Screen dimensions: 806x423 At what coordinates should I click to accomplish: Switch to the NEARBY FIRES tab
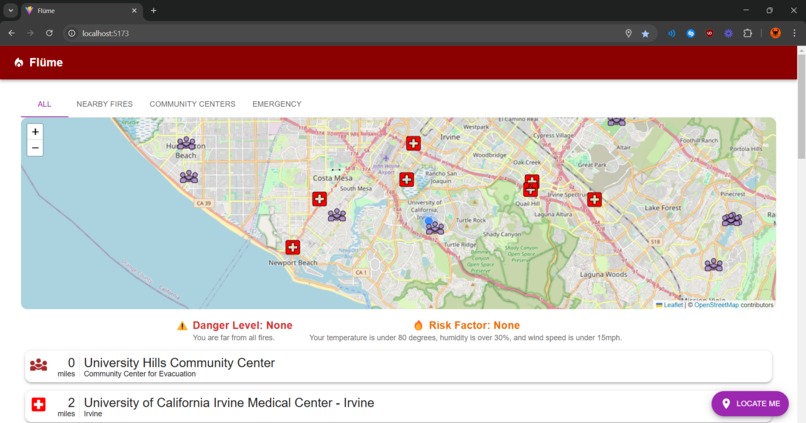pos(104,104)
